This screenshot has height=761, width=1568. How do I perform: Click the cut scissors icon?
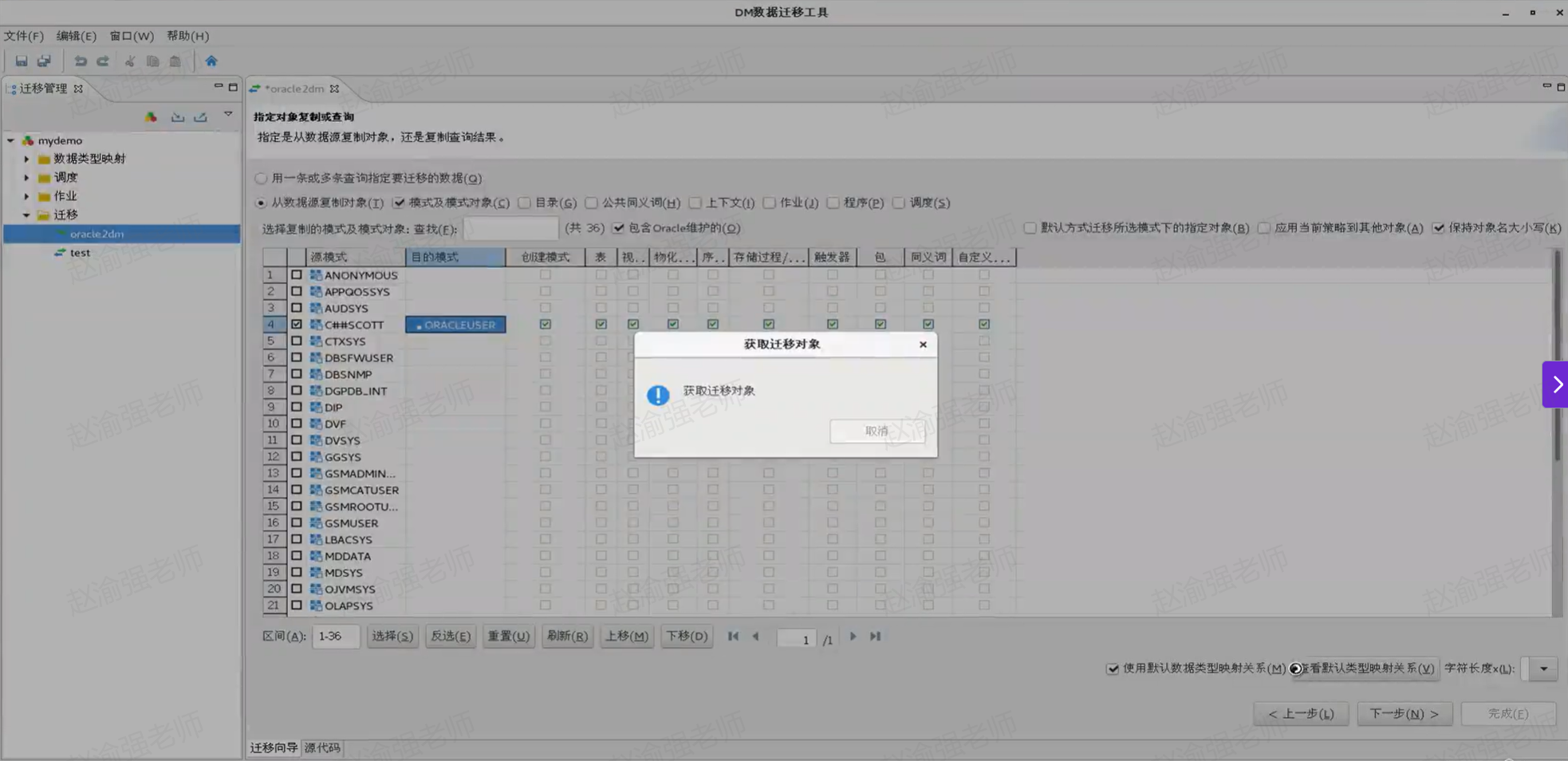[130, 61]
